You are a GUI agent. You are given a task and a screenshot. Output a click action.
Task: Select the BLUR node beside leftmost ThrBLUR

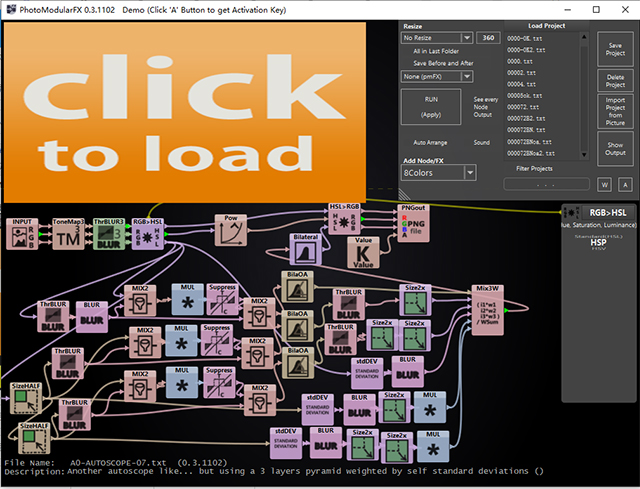92,317
